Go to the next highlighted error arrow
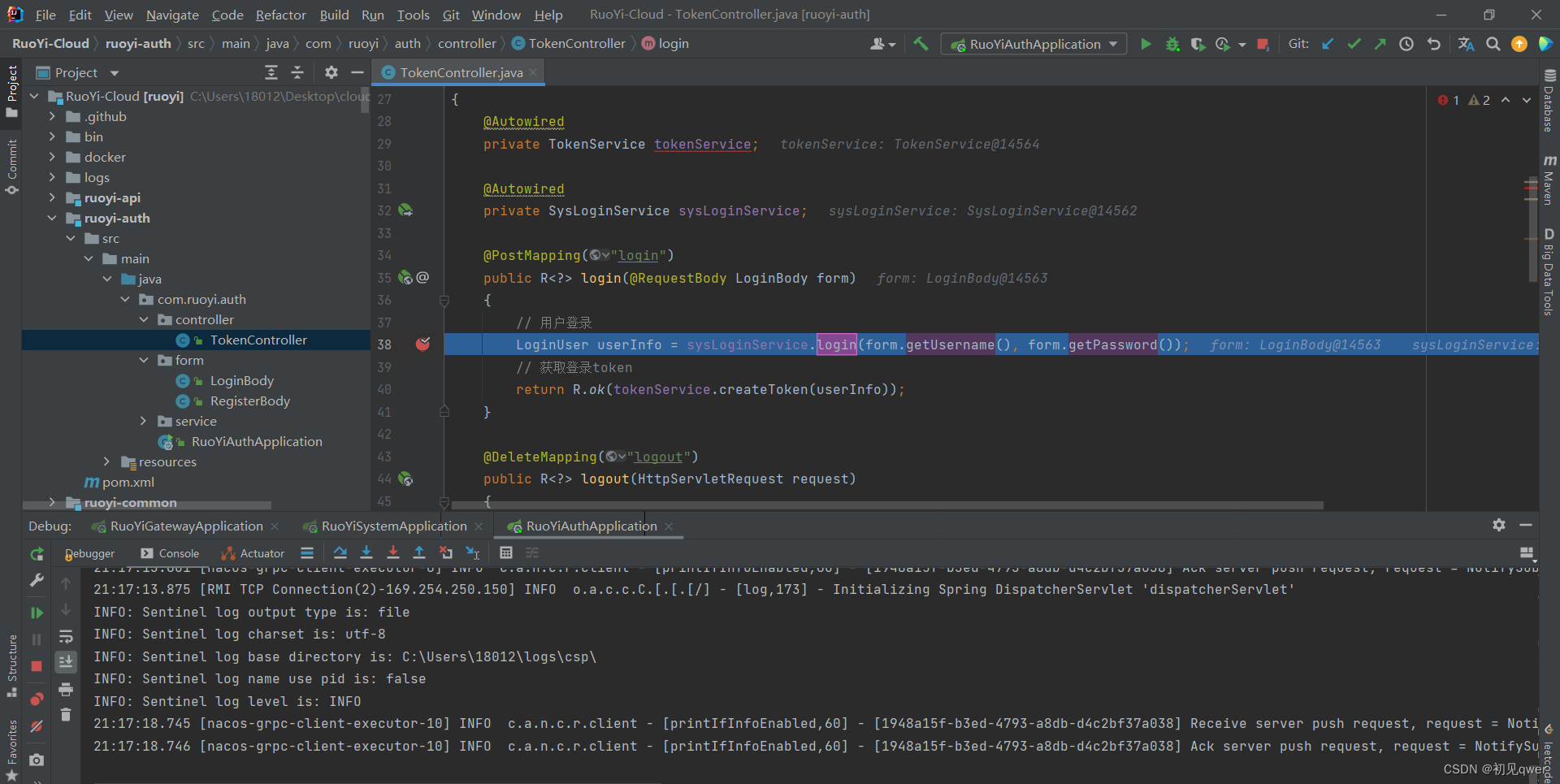The image size is (1560, 784). point(1527,100)
